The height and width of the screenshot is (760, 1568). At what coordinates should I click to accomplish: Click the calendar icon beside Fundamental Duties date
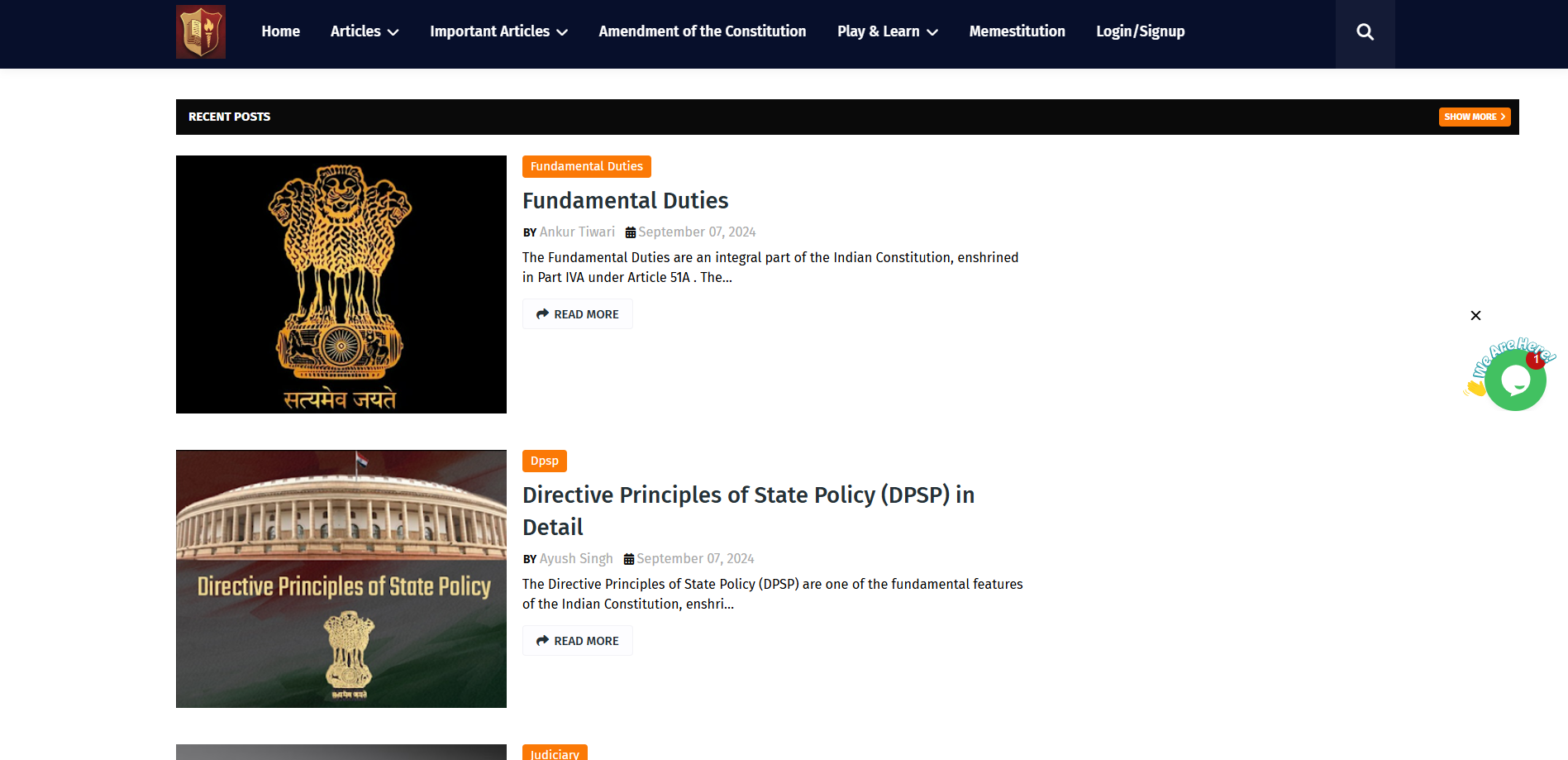(x=631, y=232)
